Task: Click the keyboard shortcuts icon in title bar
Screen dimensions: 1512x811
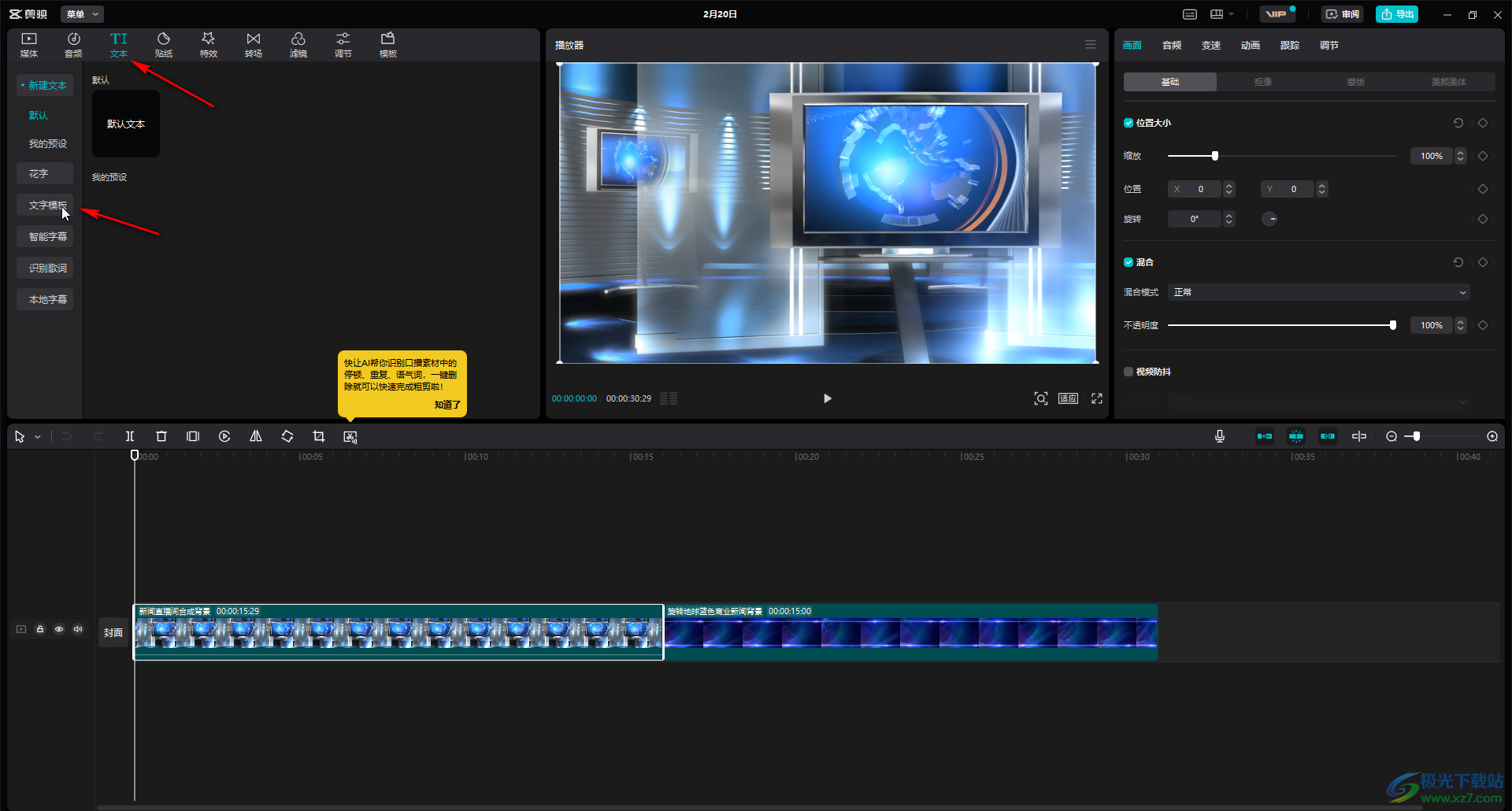Action: tap(1190, 14)
